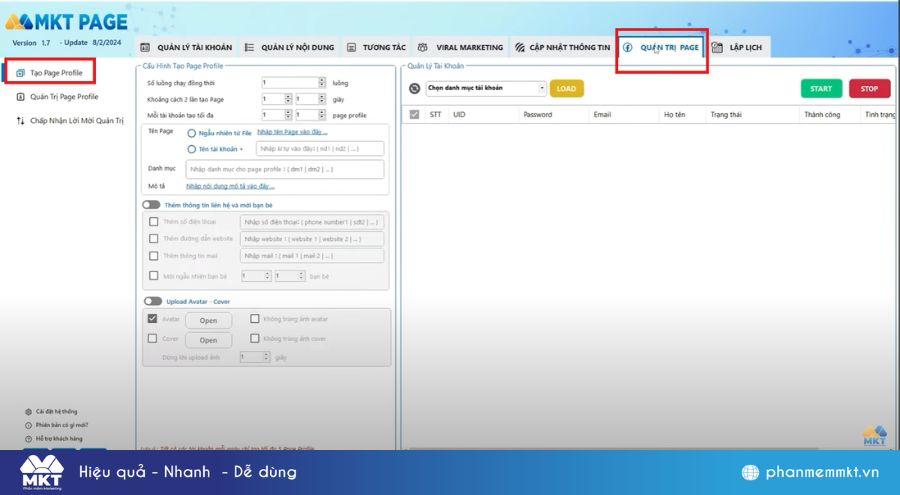
Task: Check the Thêm đường dẫn website box
Action: [153, 238]
